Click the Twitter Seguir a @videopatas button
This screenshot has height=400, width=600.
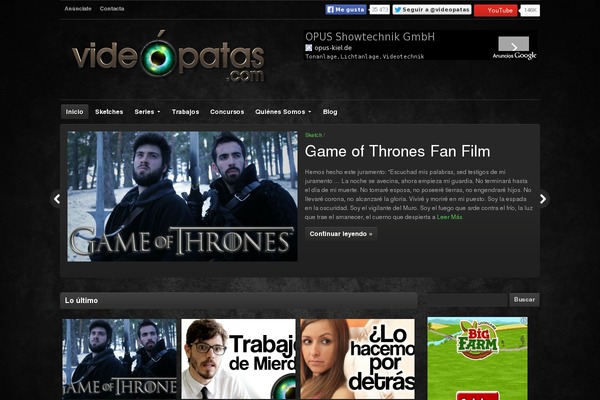pyautogui.click(x=432, y=10)
